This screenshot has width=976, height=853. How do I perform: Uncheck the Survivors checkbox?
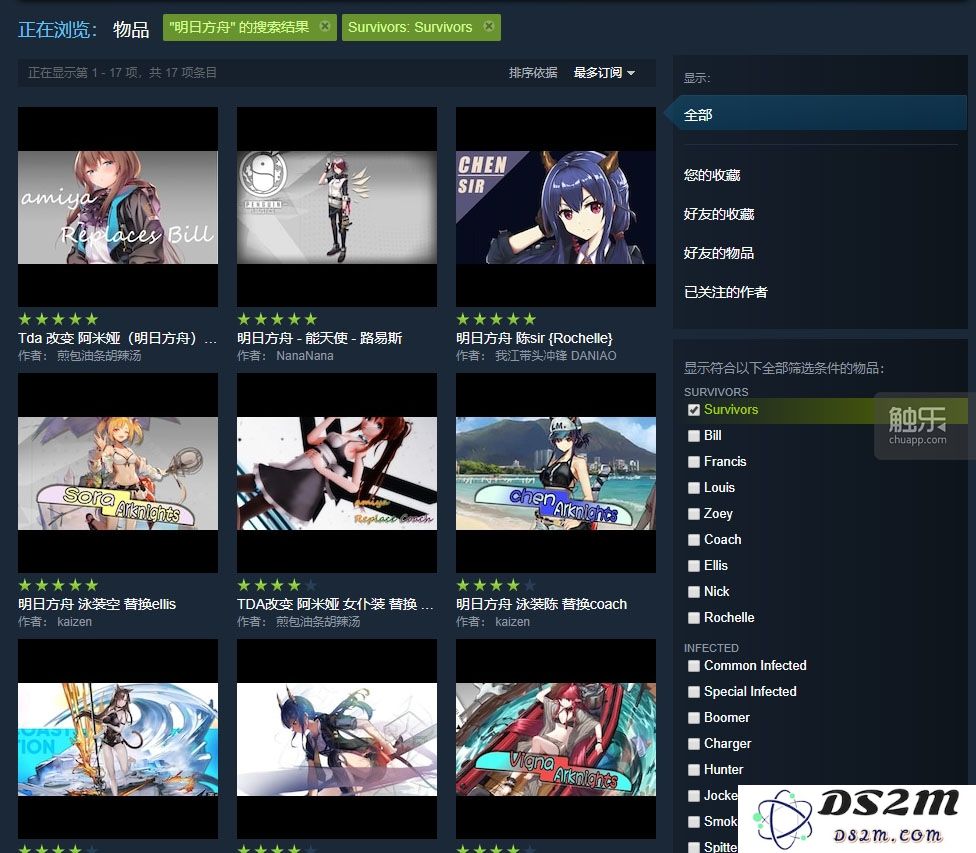pyautogui.click(x=693, y=410)
